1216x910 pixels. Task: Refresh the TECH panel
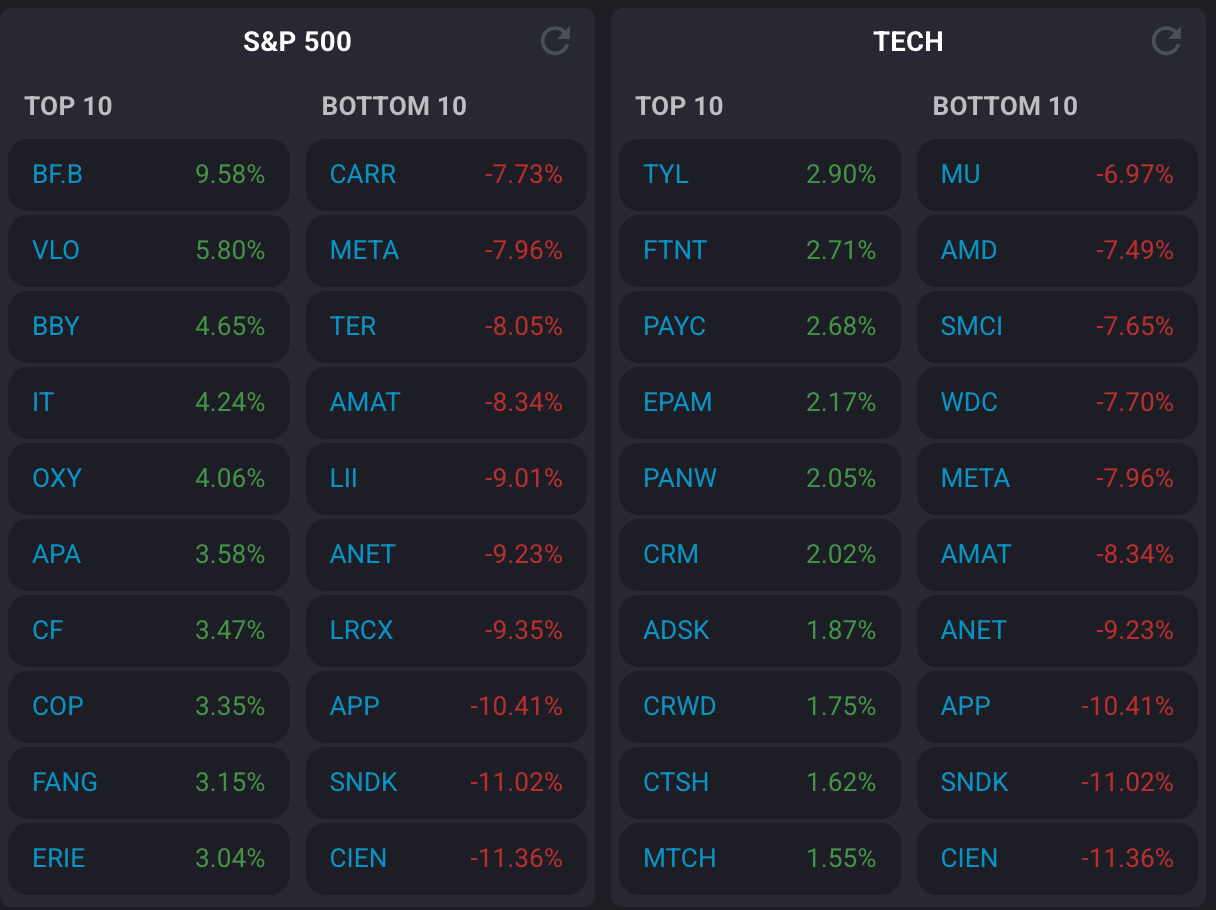[x=1166, y=41]
